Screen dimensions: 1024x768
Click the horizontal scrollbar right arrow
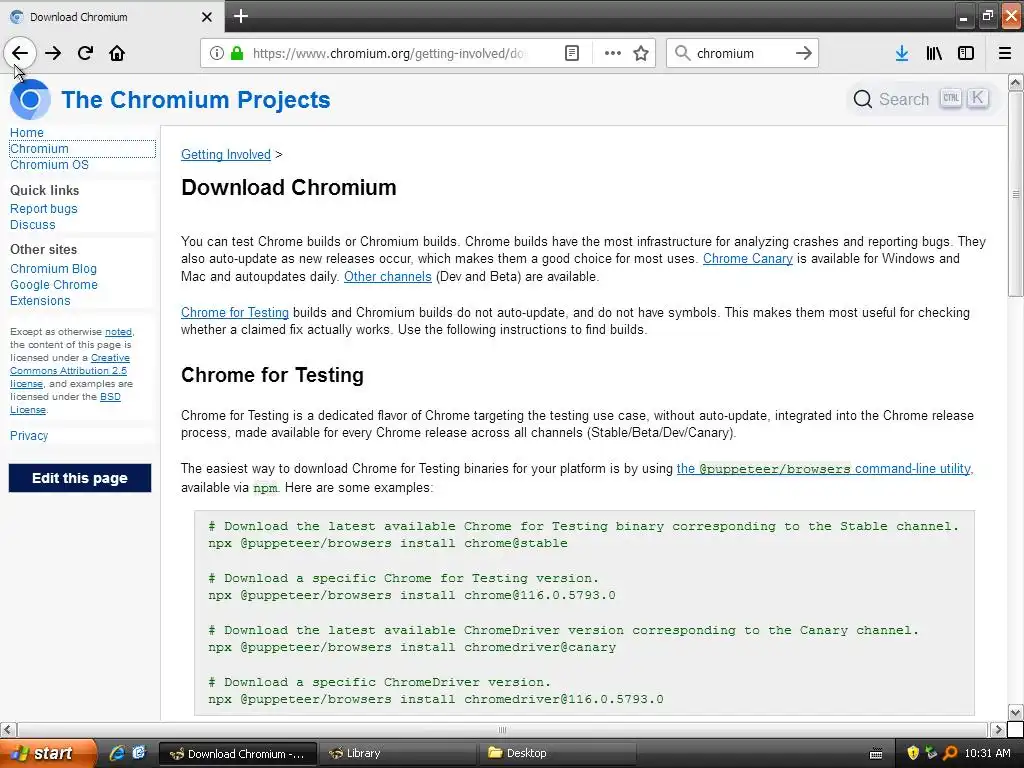[997, 729]
